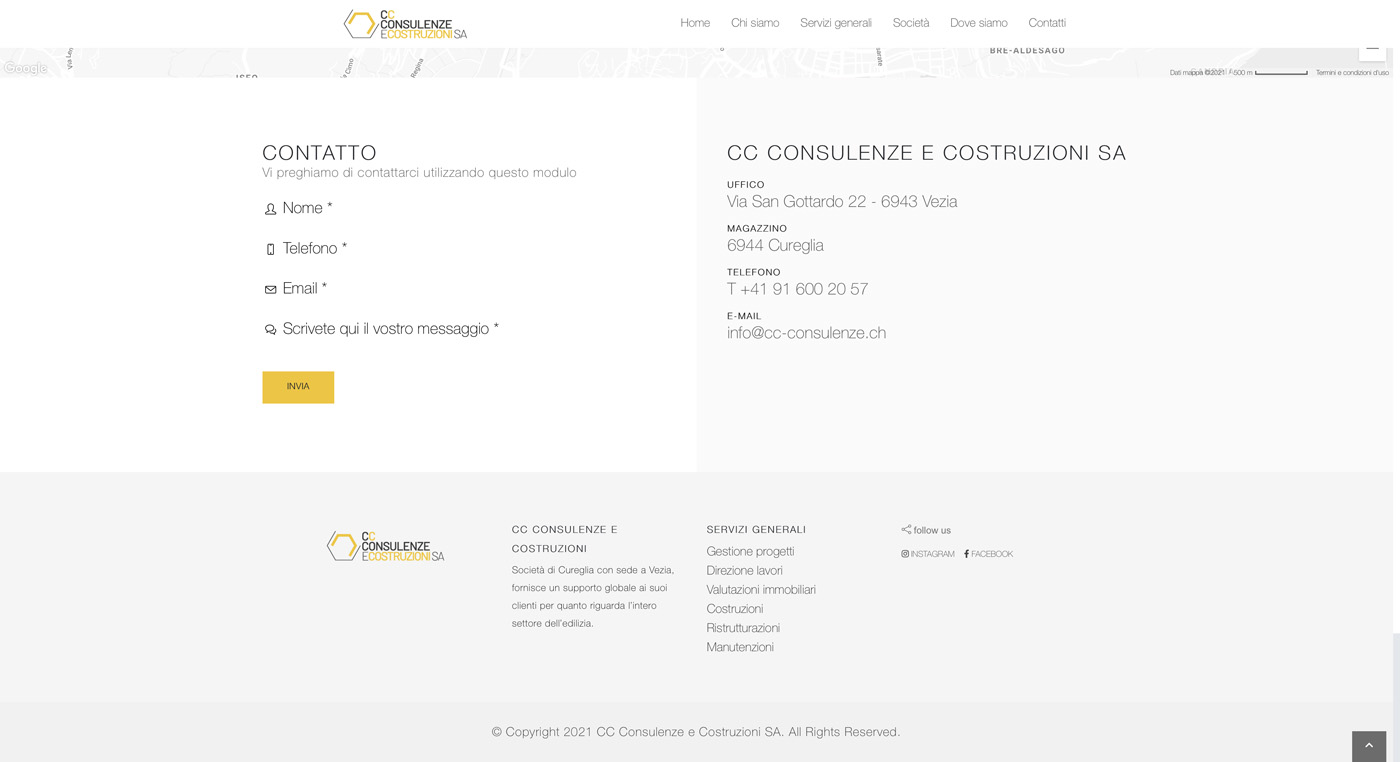Click the CC Consulenze header logo
This screenshot has width=1400, height=762.
click(x=405, y=24)
